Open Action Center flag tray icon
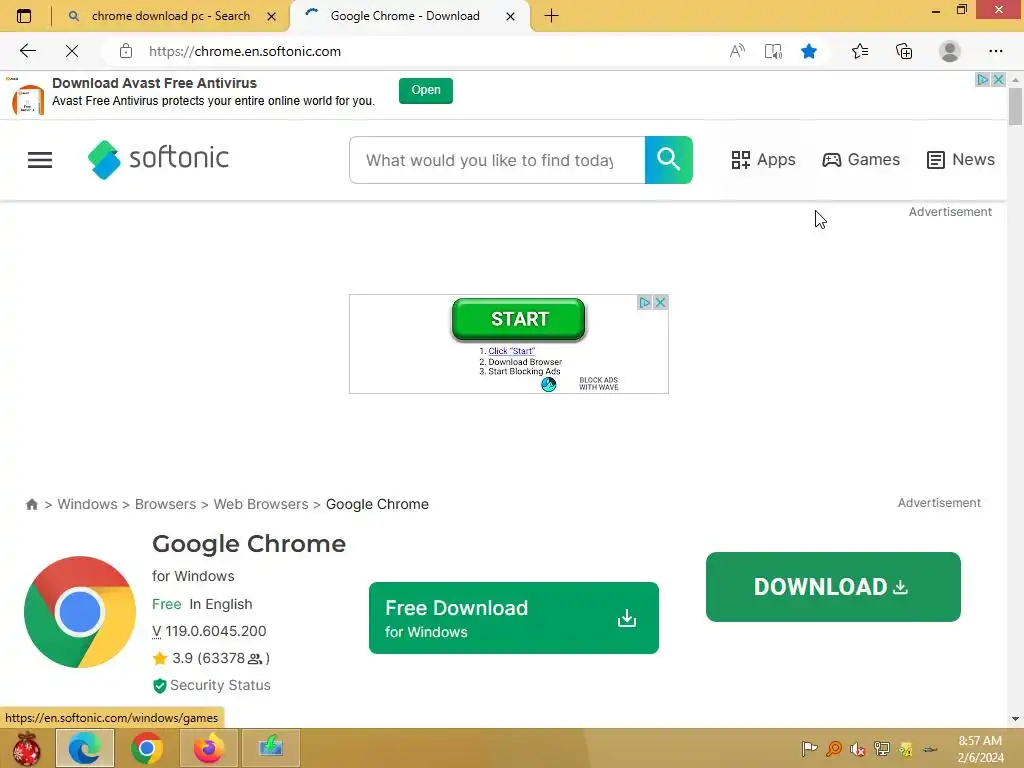The image size is (1024, 768). [810, 748]
